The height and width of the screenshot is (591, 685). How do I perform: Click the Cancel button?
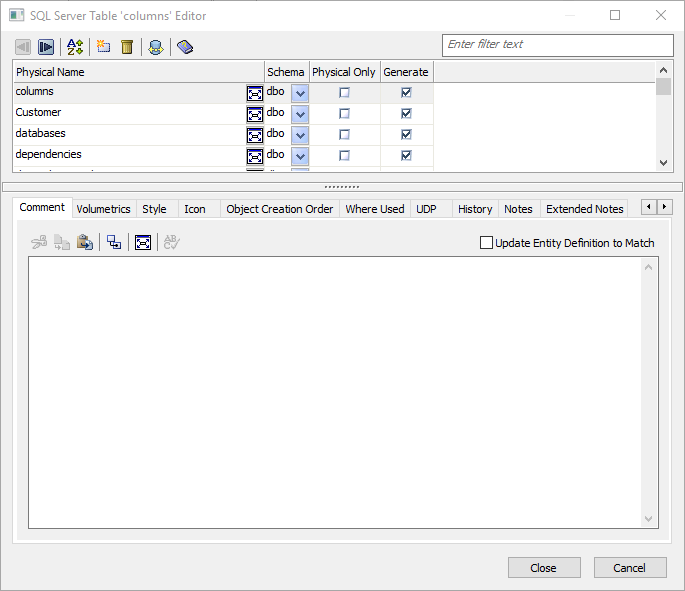click(x=630, y=568)
